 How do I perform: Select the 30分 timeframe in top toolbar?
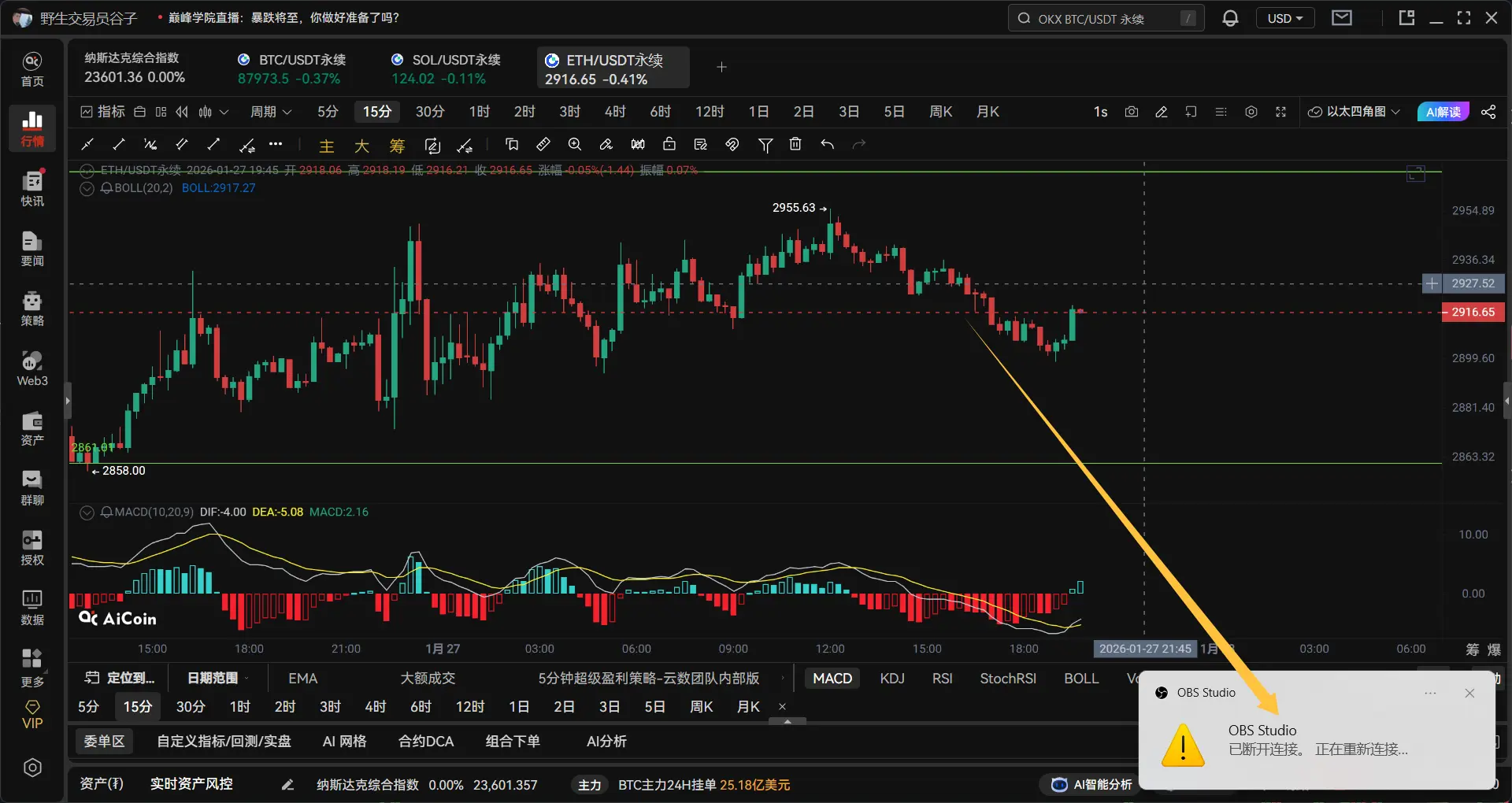[x=430, y=112]
